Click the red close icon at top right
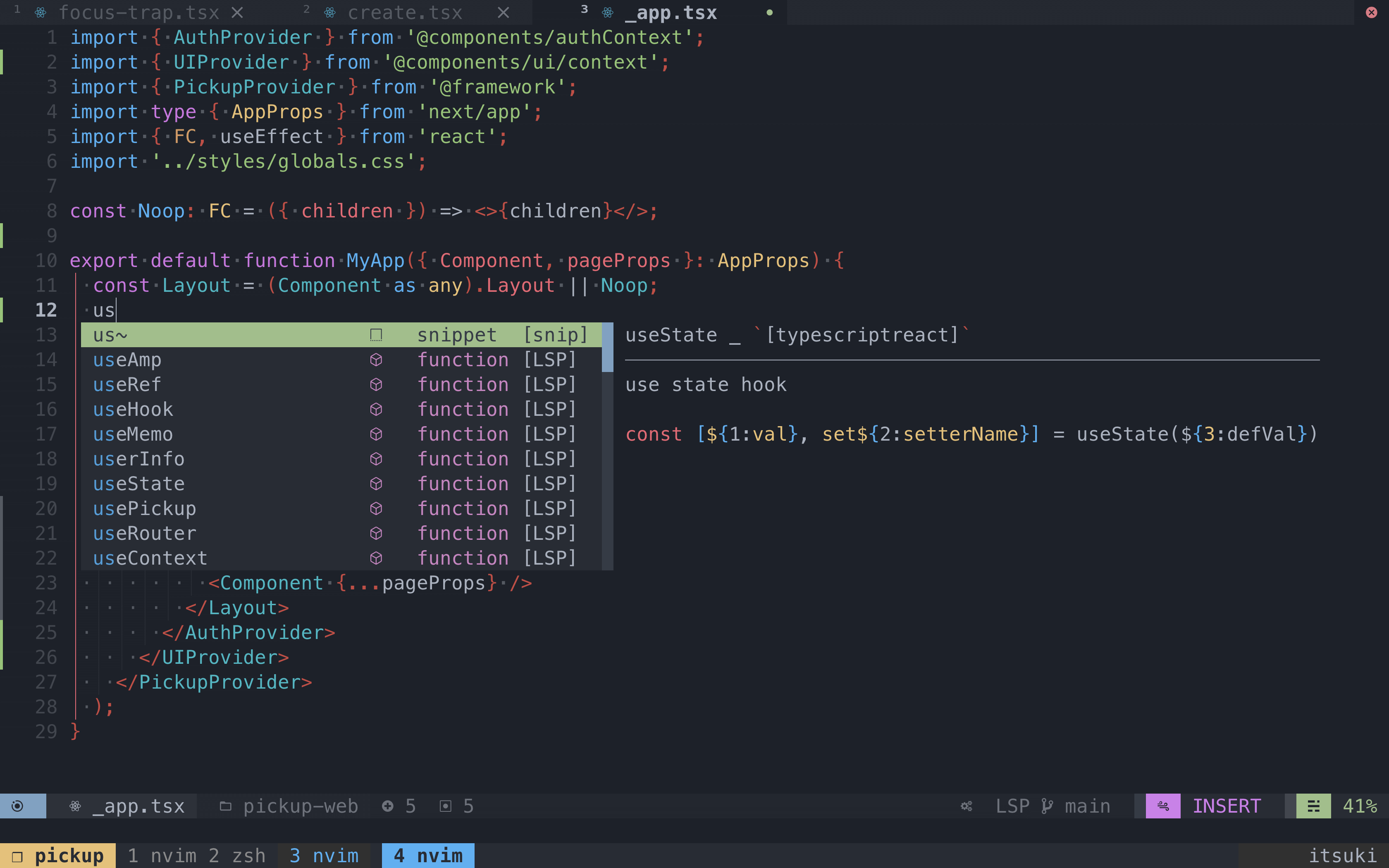 [1371, 12]
